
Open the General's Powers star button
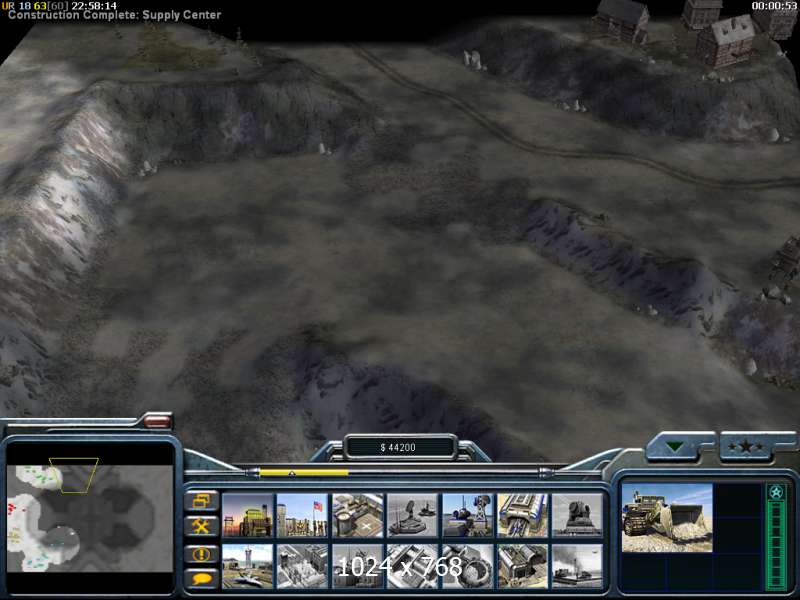pyautogui.click(x=747, y=446)
